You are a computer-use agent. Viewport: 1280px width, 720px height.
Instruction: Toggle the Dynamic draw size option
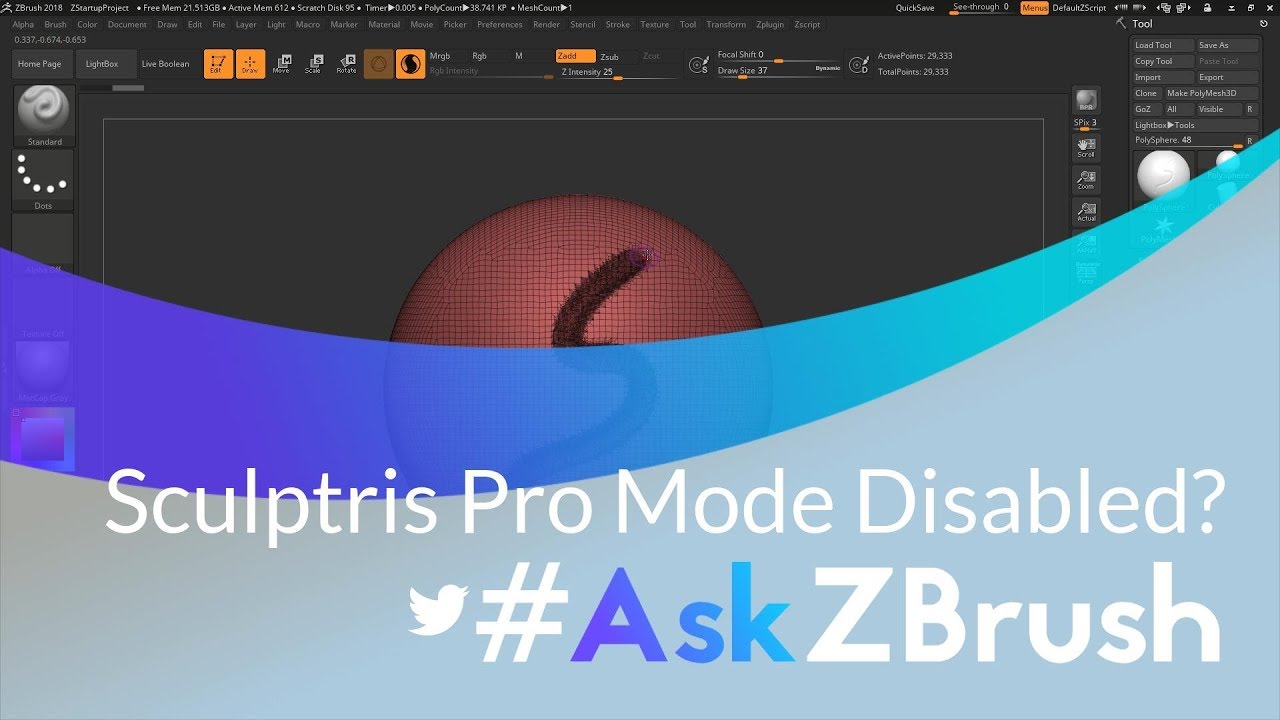click(828, 68)
